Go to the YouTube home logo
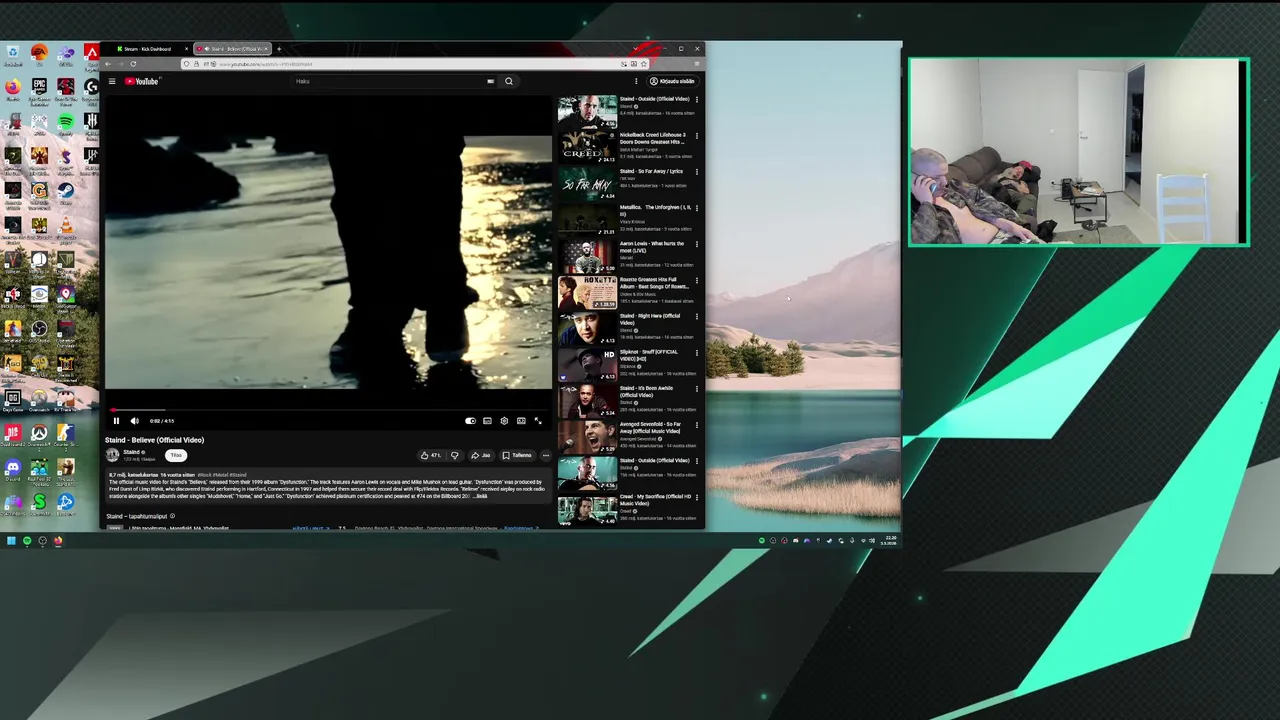 [x=142, y=81]
